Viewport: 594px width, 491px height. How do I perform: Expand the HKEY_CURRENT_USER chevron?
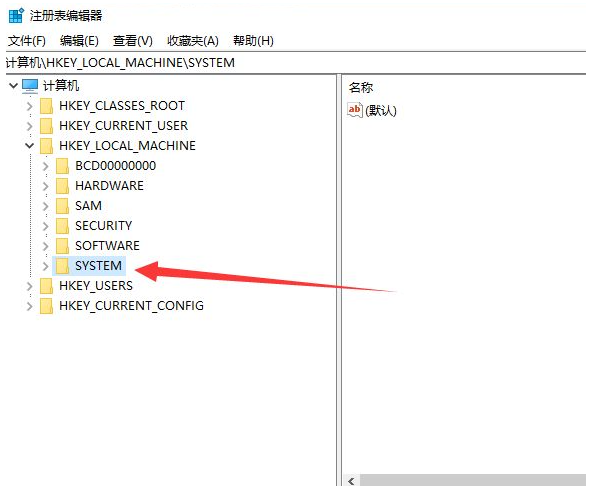tap(30, 126)
